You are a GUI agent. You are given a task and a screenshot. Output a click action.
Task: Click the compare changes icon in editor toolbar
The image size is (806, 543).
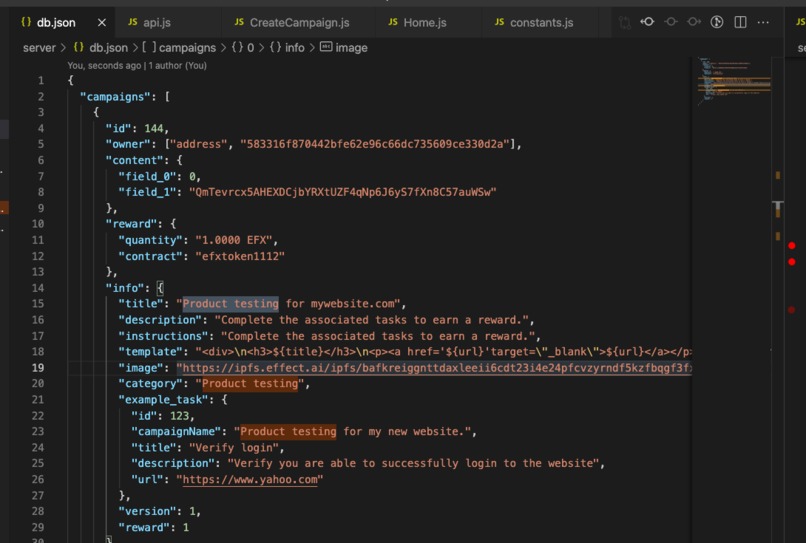pos(625,22)
